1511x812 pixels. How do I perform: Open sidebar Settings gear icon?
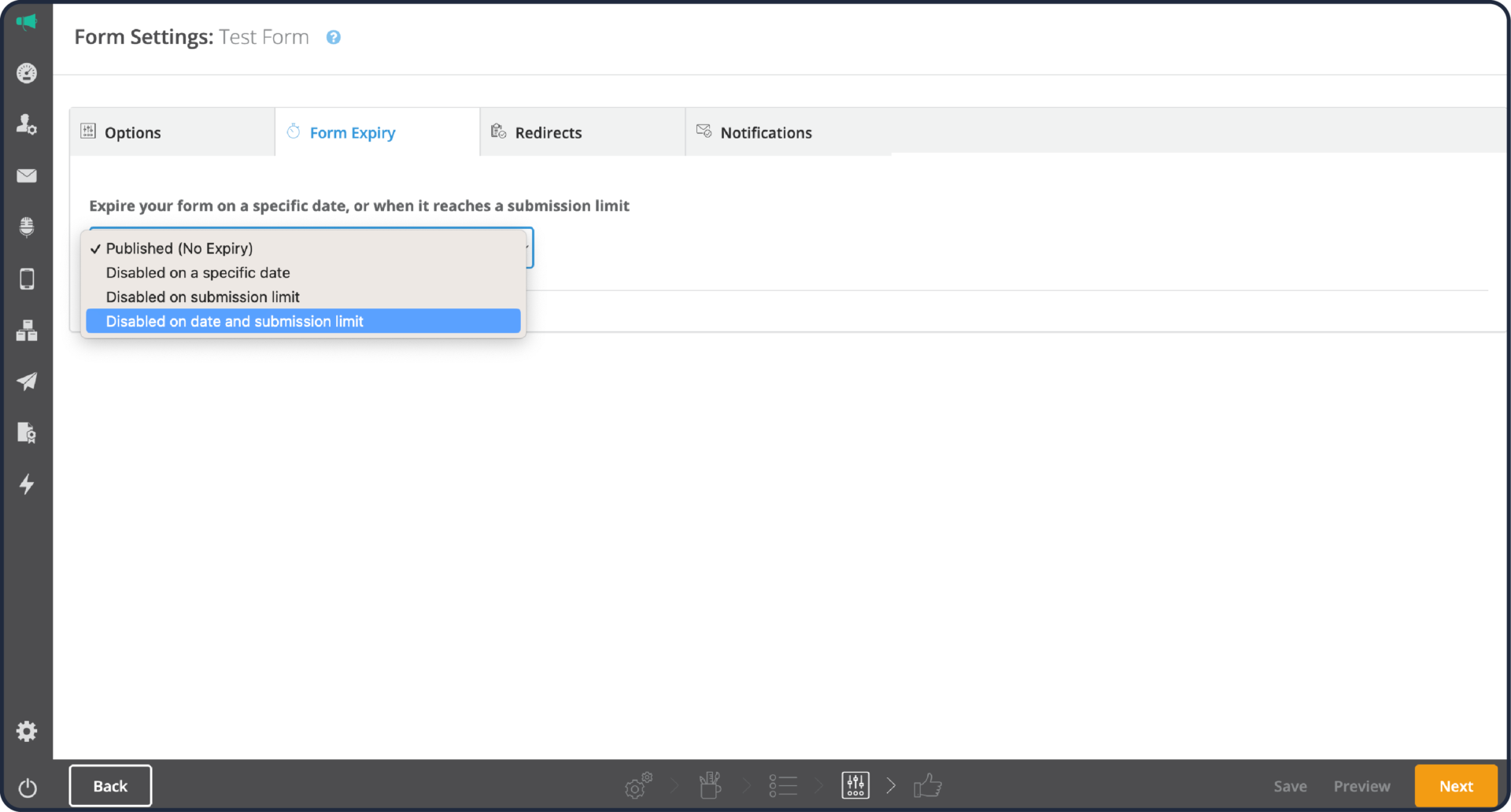27,731
